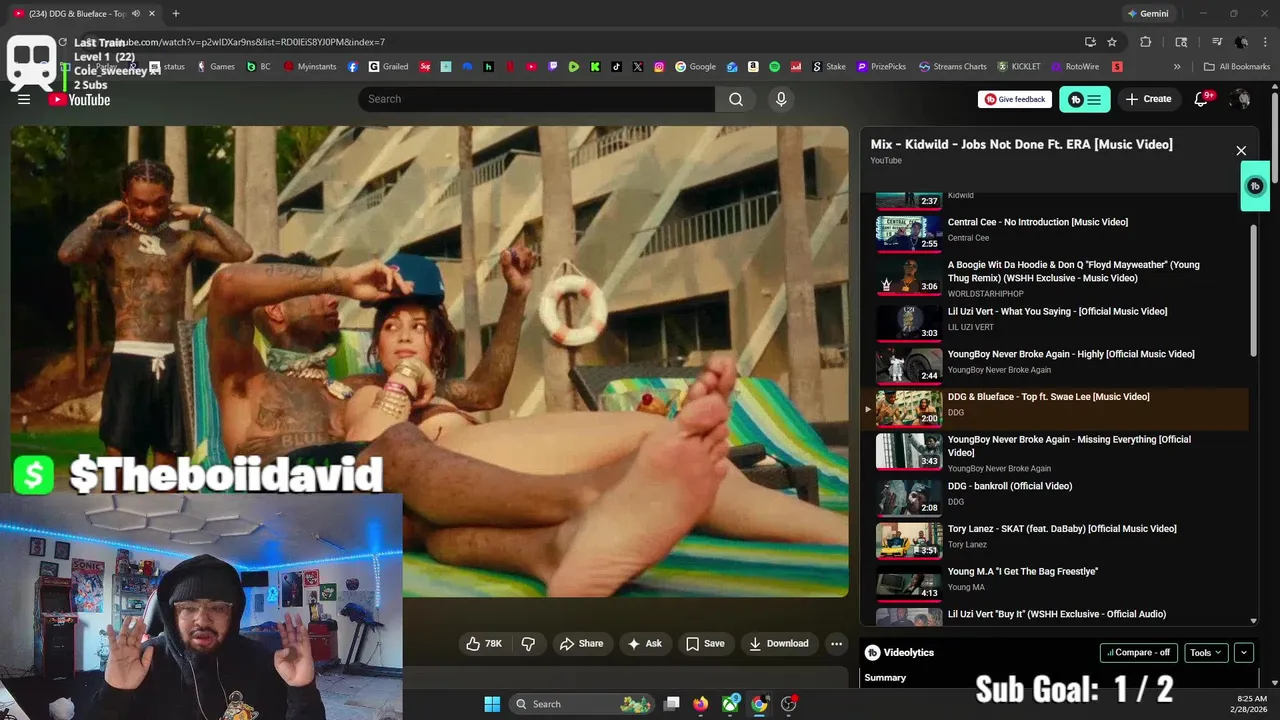Expand the hidden bookmarks overflow chevron
Screen dimensions: 1280x720
point(1177,67)
